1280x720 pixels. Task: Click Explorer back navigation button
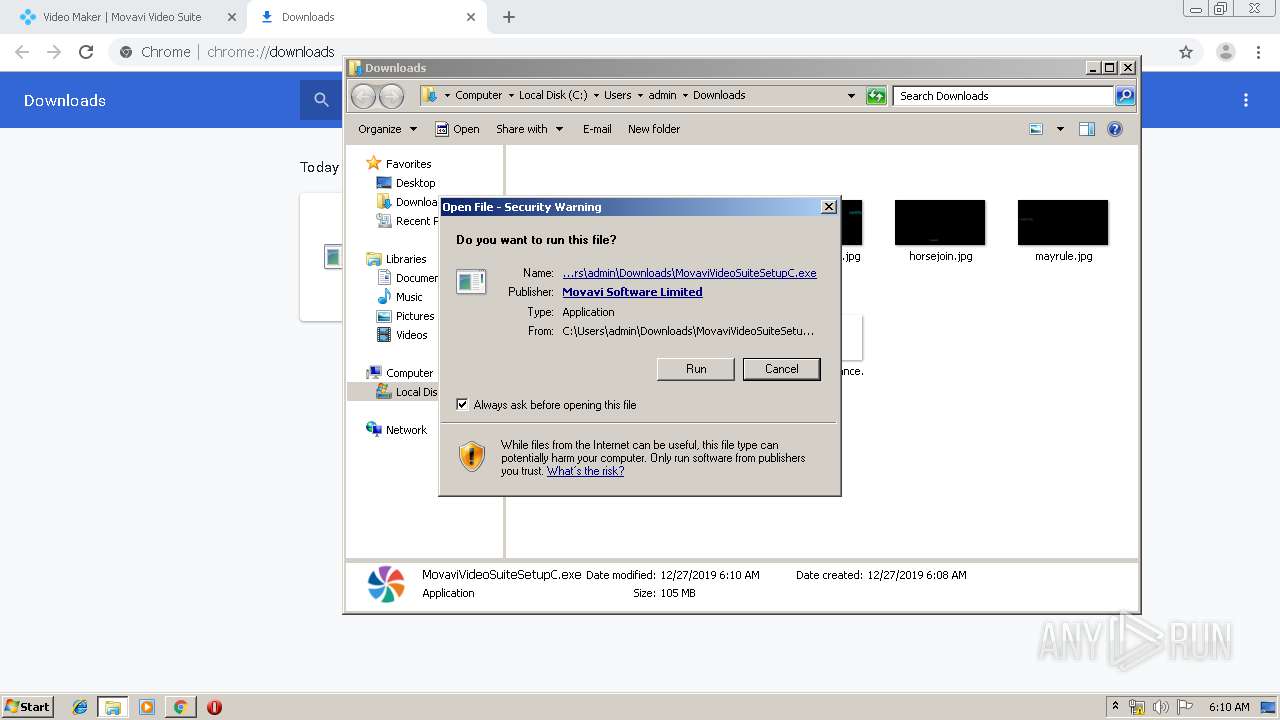[363, 96]
